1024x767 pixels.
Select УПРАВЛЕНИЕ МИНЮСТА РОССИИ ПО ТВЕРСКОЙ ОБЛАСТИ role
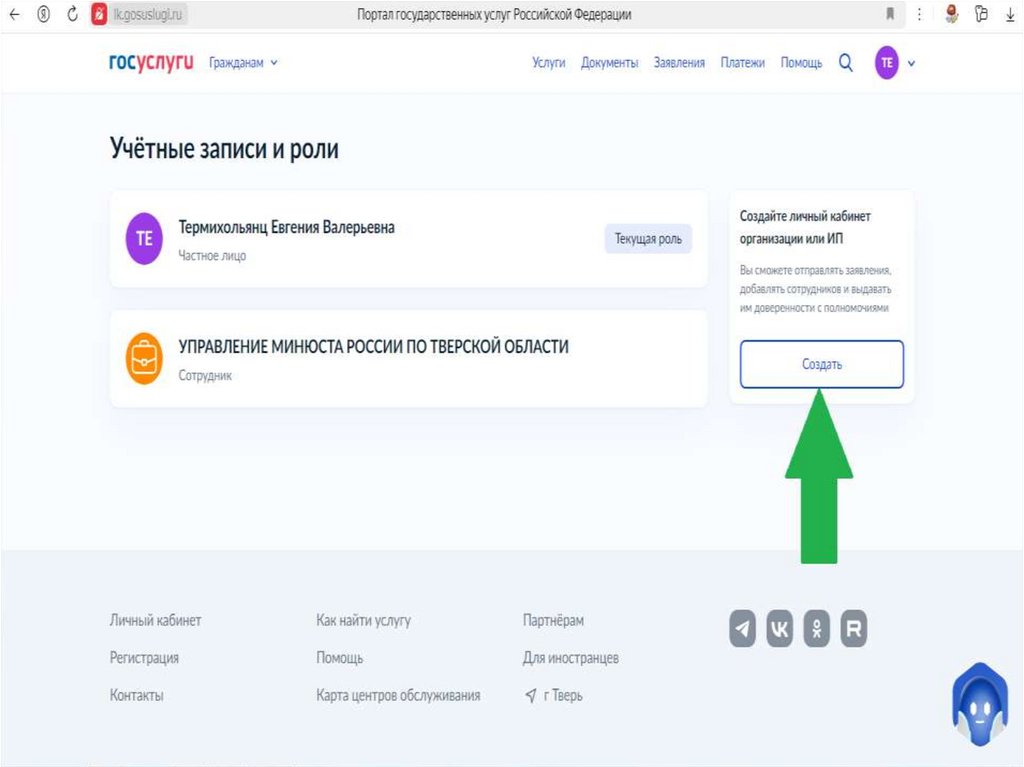(x=409, y=359)
